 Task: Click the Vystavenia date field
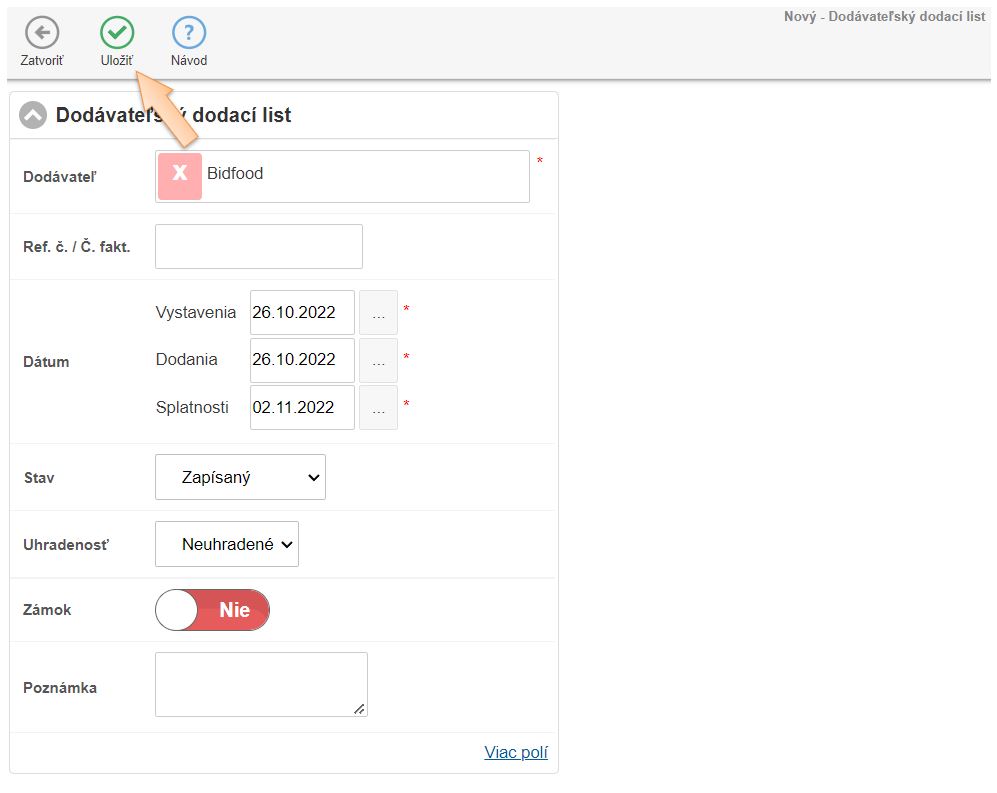301,312
